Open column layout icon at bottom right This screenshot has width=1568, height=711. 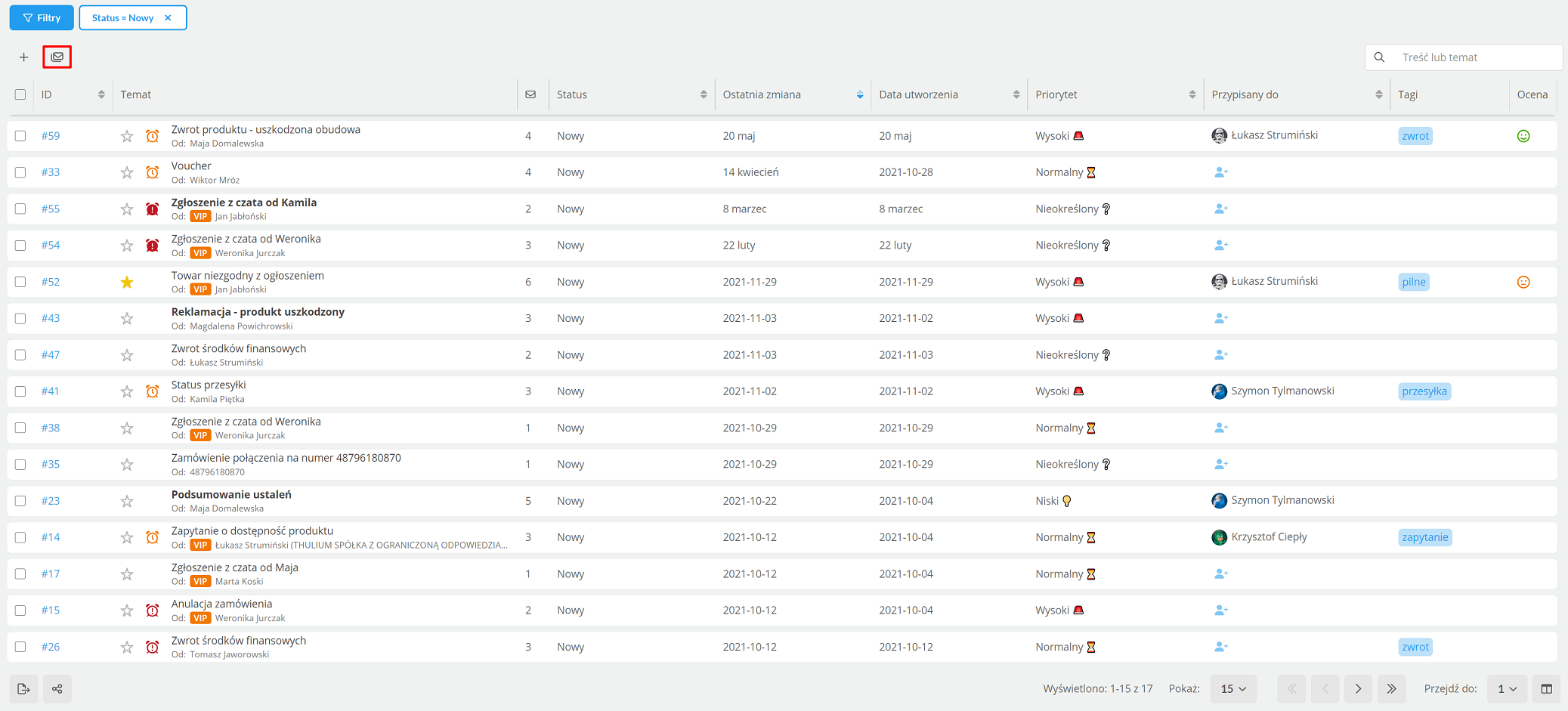(x=1546, y=688)
